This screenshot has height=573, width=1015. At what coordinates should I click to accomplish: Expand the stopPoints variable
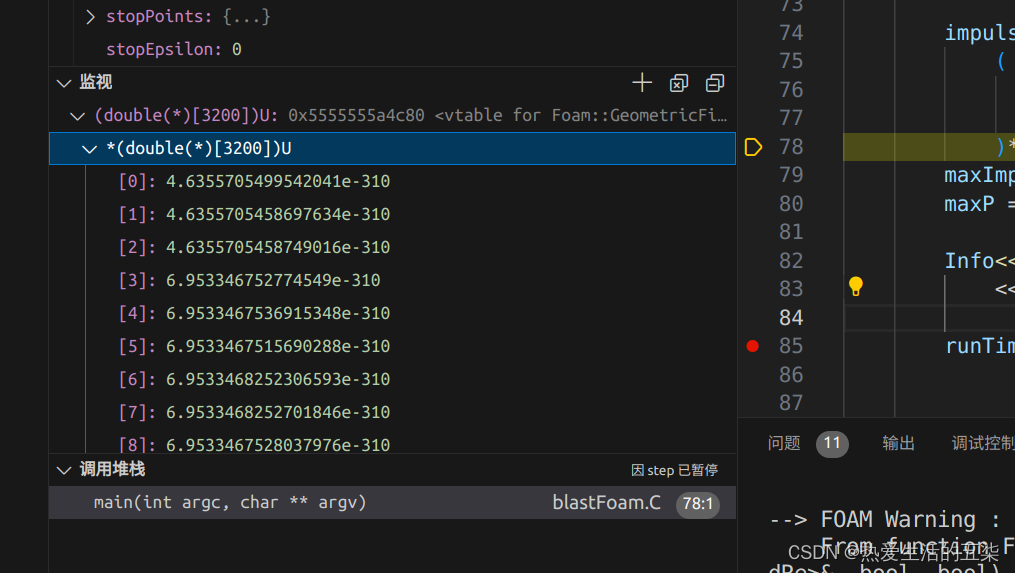click(x=91, y=16)
